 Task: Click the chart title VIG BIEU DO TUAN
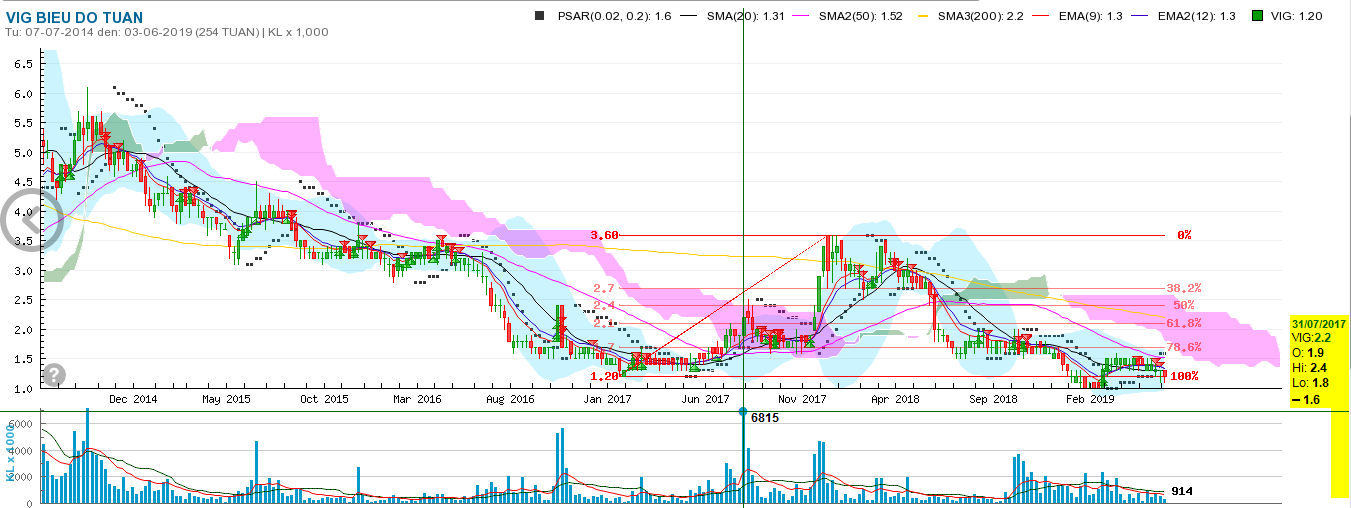click(x=73, y=17)
